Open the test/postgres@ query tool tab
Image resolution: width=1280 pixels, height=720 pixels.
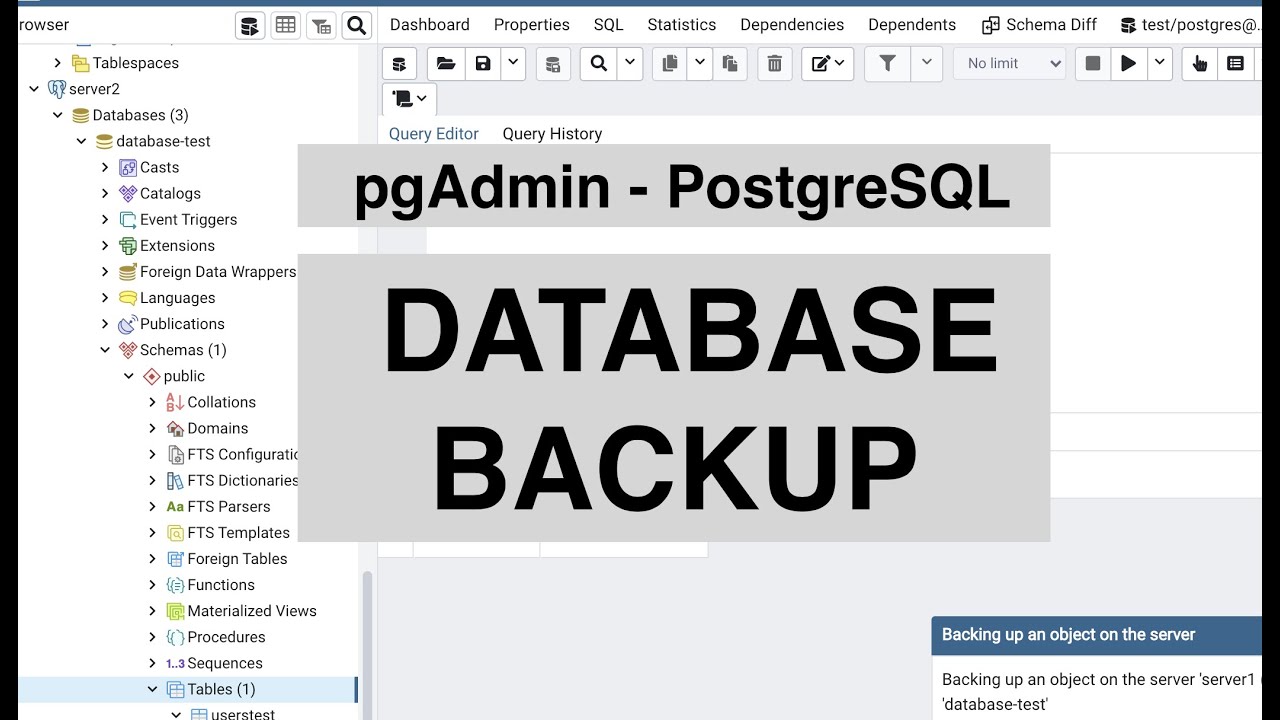pos(1190,25)
